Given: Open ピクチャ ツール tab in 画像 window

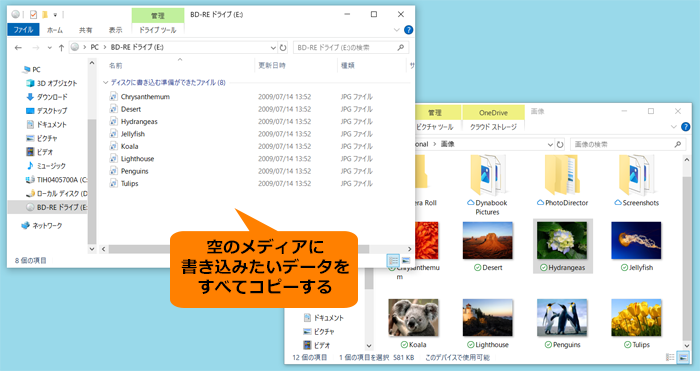Looking at the screenshot, I should pos(434,127).
